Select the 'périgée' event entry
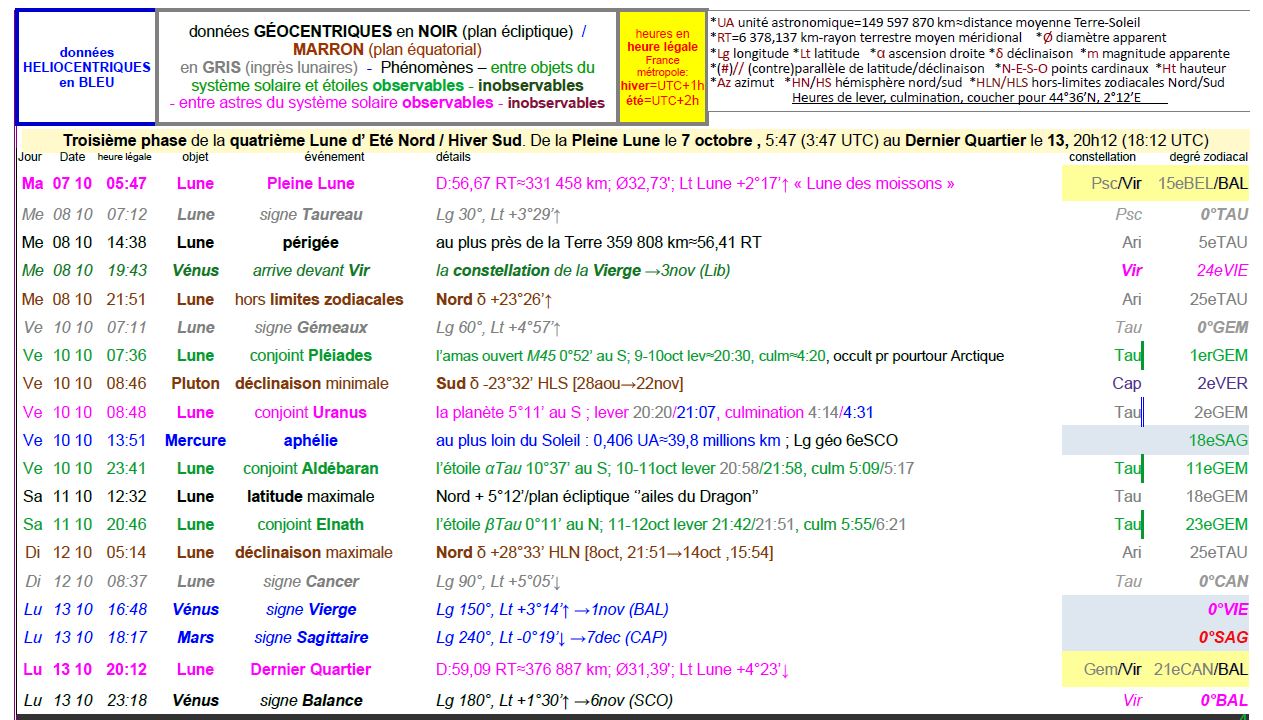Screen dimensions: 1263x720 [x=310, y=242]
